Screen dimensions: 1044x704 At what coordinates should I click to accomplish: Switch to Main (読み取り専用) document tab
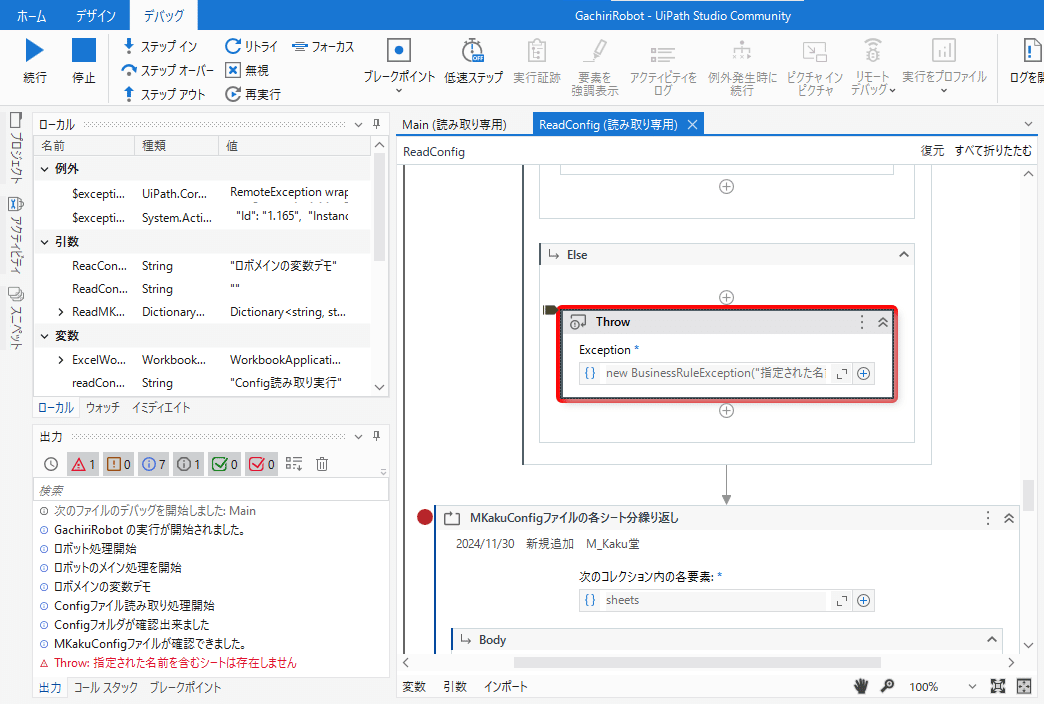(x=454, y=125)
